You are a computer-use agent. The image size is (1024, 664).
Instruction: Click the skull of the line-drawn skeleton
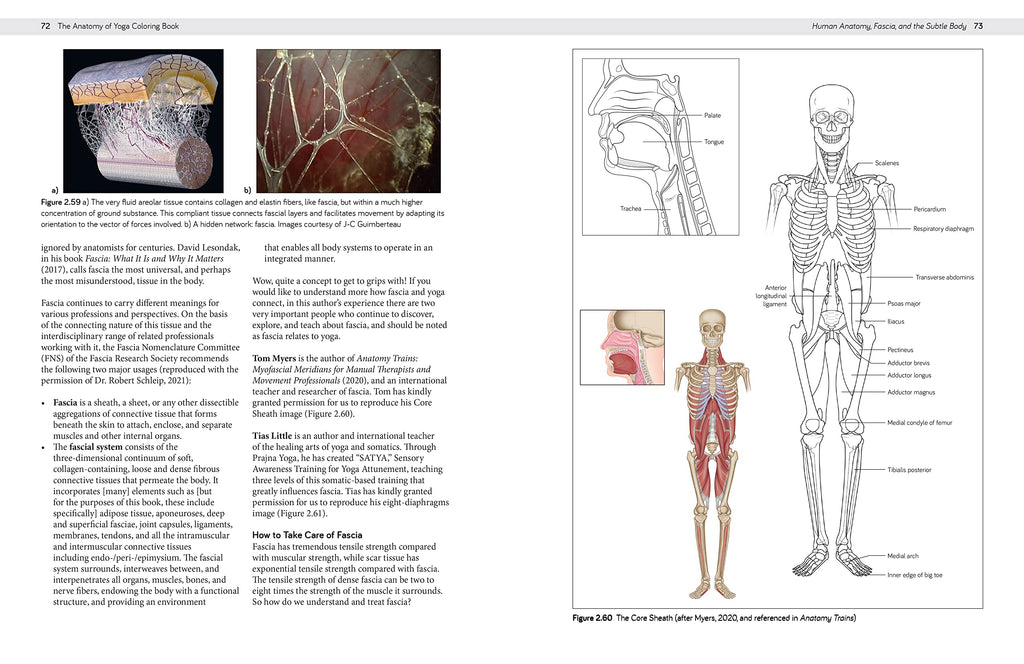point(831,116)
